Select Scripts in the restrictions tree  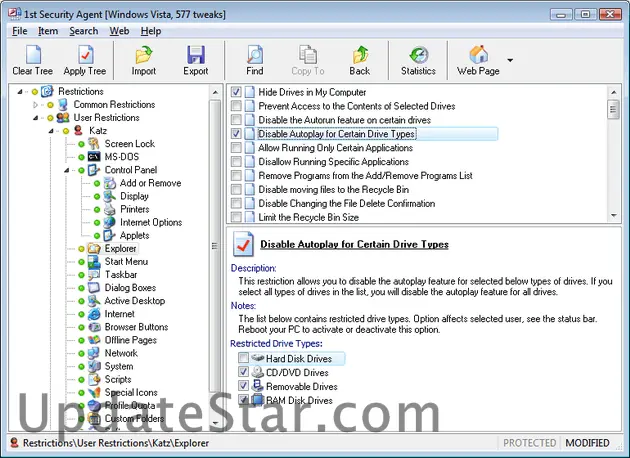(x=118, y=379)
